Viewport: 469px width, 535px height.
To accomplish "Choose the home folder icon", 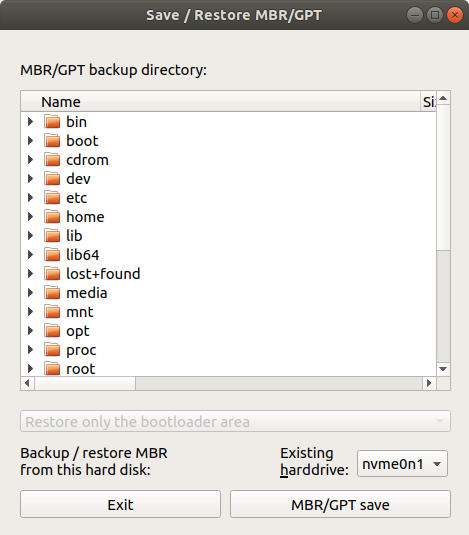I will click(x=52, y=217).
